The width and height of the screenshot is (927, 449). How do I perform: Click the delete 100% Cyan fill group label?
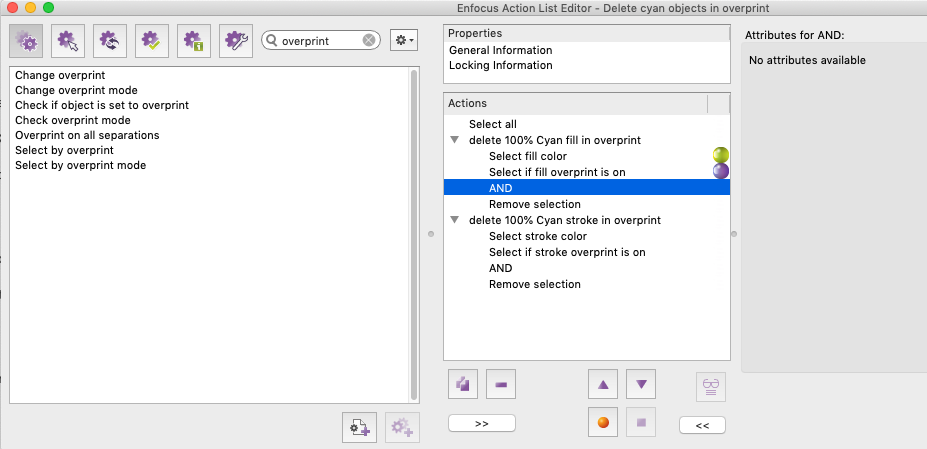pos(555,140)
